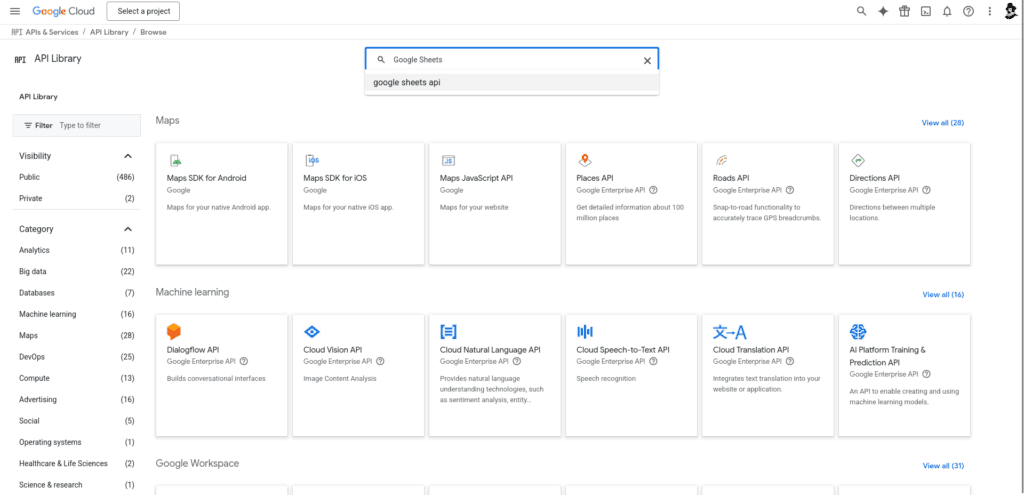The height and width of the screenshot is (495, 1024).
Task: Collapse the Visibility filter section
Action: coord(128,156)
